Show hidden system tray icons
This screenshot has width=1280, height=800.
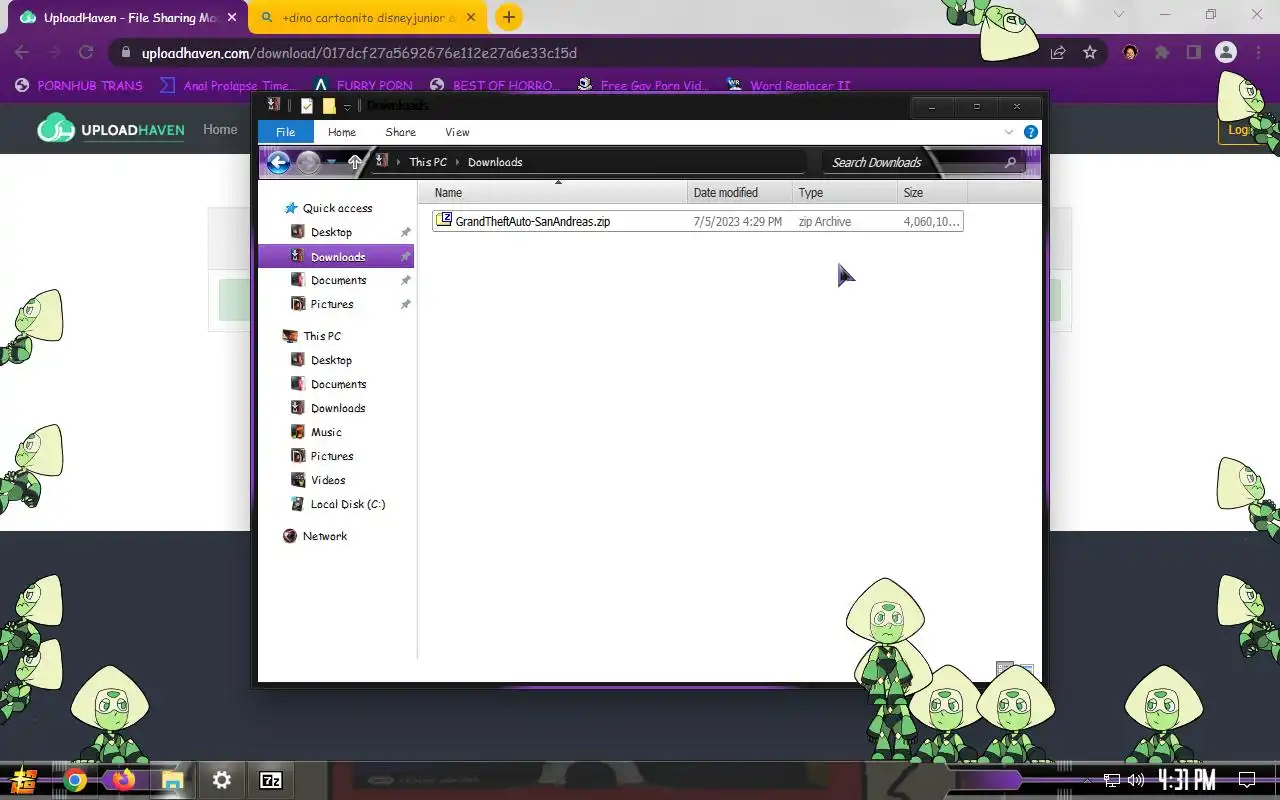[1087, 780]
